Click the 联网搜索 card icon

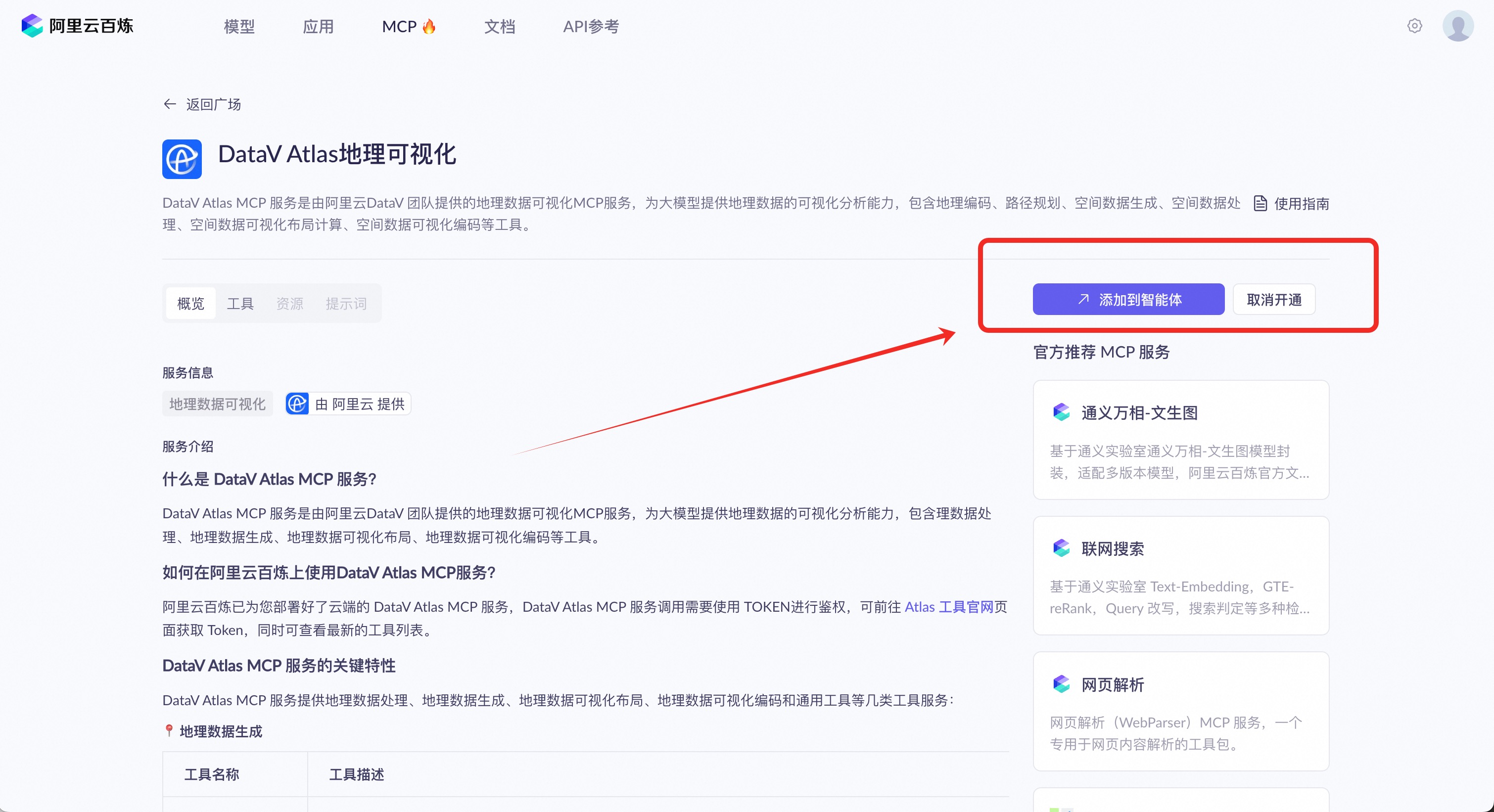point(1061,548)
